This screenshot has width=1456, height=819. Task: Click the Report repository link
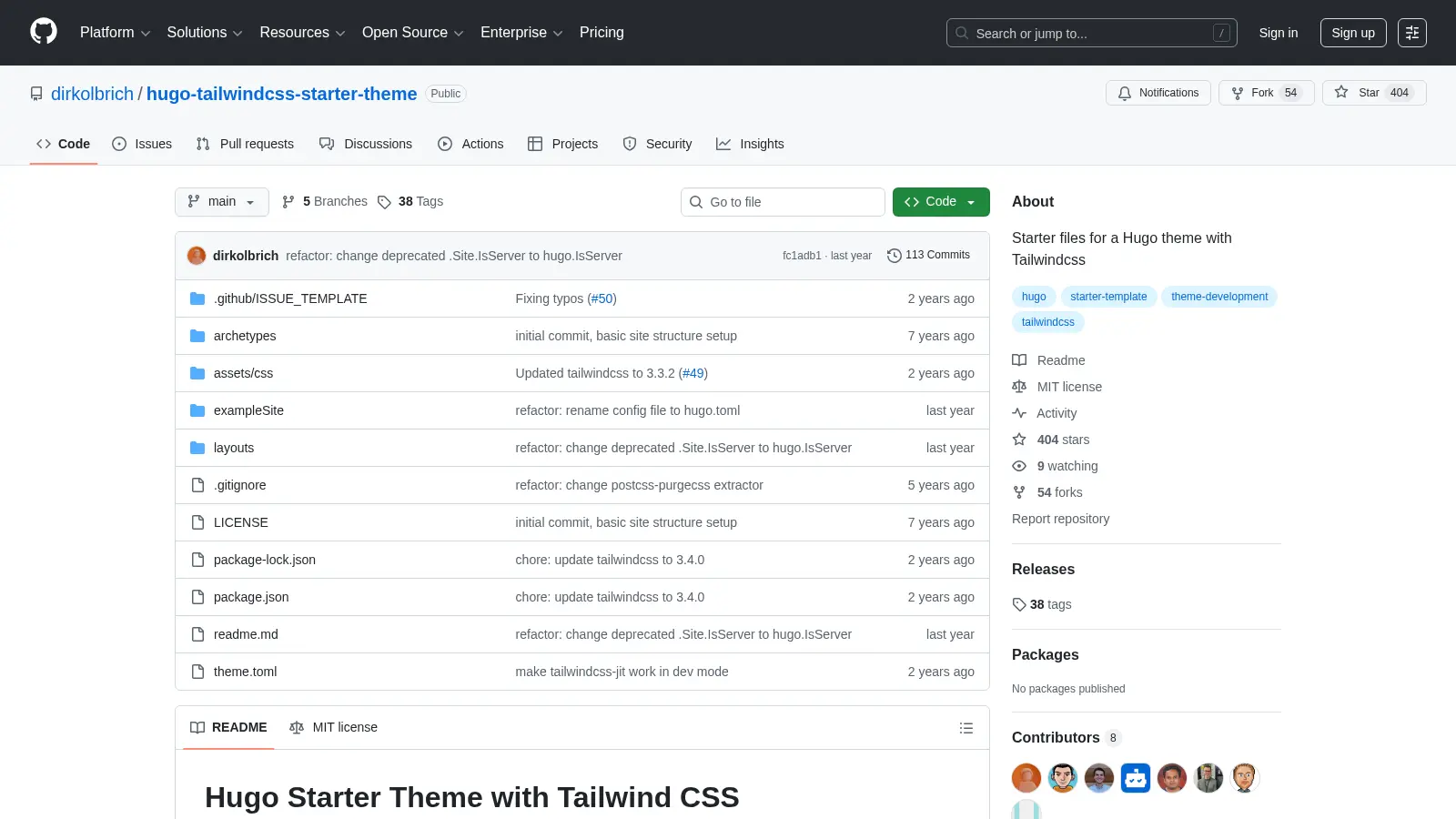(1060, 519)
